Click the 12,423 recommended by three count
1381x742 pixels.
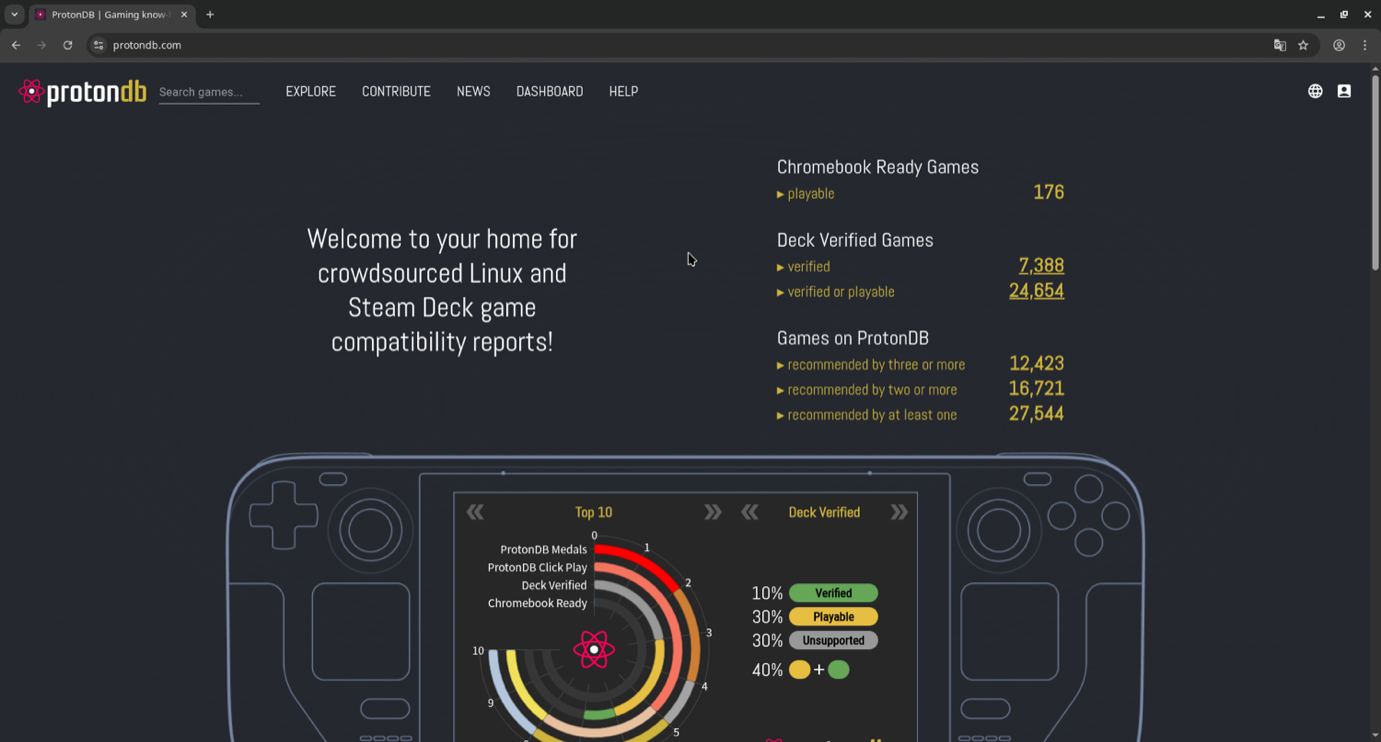(1036, 364)
